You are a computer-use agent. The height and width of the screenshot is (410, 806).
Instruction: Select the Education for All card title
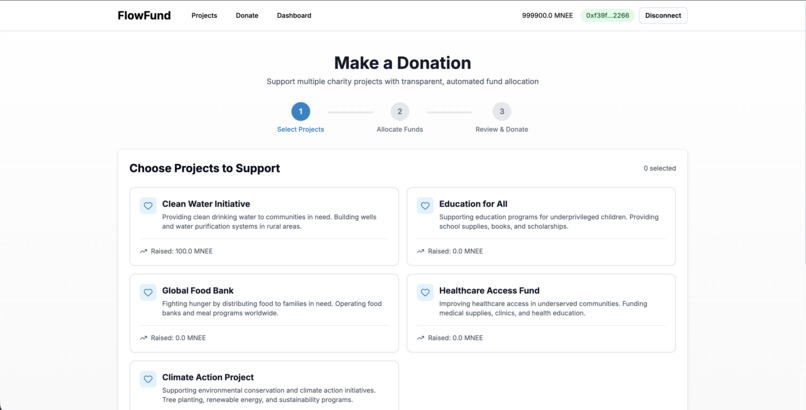pyautogui.click(x=473, y=204)
